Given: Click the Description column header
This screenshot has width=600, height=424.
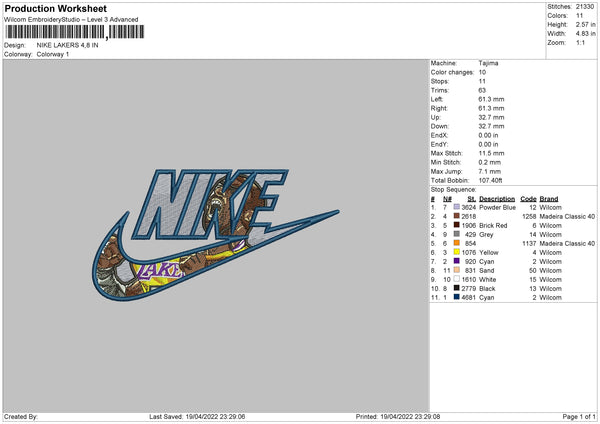Looking at the screenshot, I should [497, 199].
